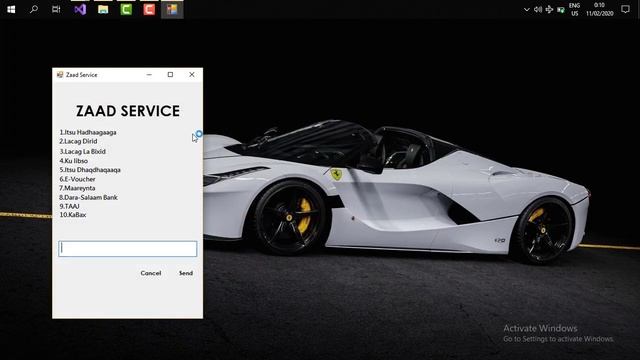Select the '1.Itsu Hadhaagaaga' option text
The width and height of the screenshot is (640, 360).
click(88, 132)
